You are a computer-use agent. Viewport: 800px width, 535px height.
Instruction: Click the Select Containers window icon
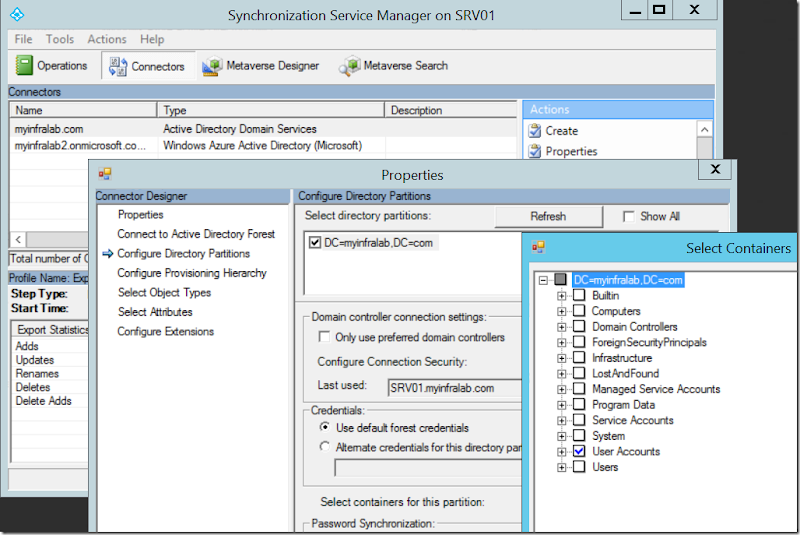[538, 248]
